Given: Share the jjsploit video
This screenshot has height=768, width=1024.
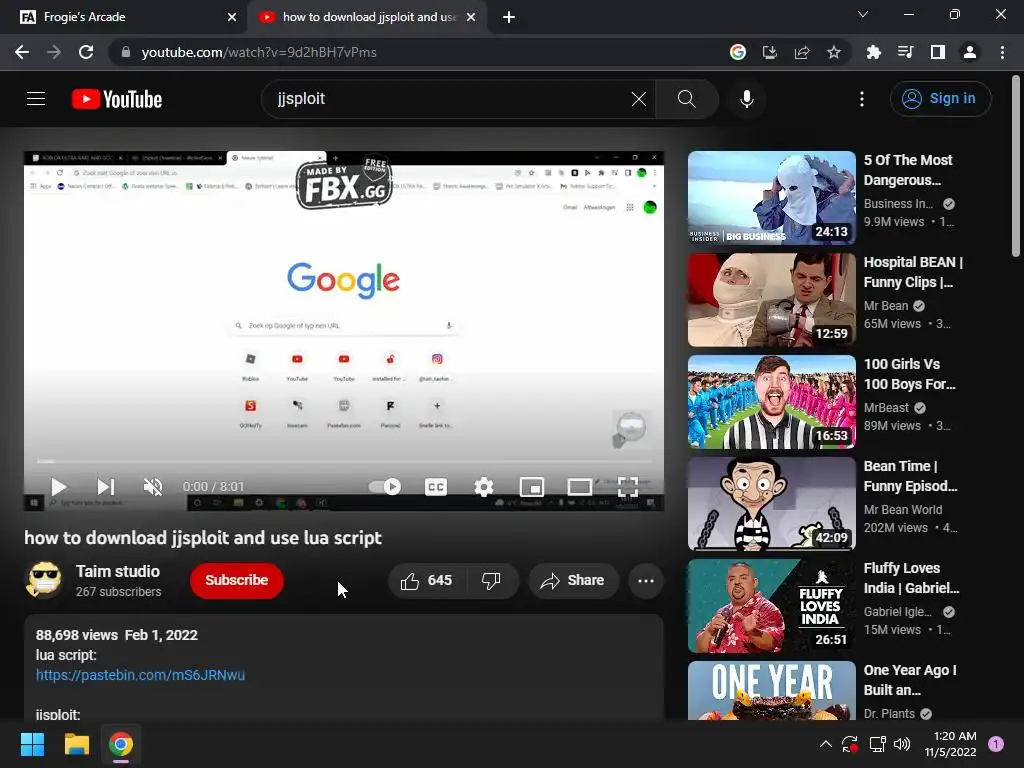Looking at the screenshot, I should [573, 581].
